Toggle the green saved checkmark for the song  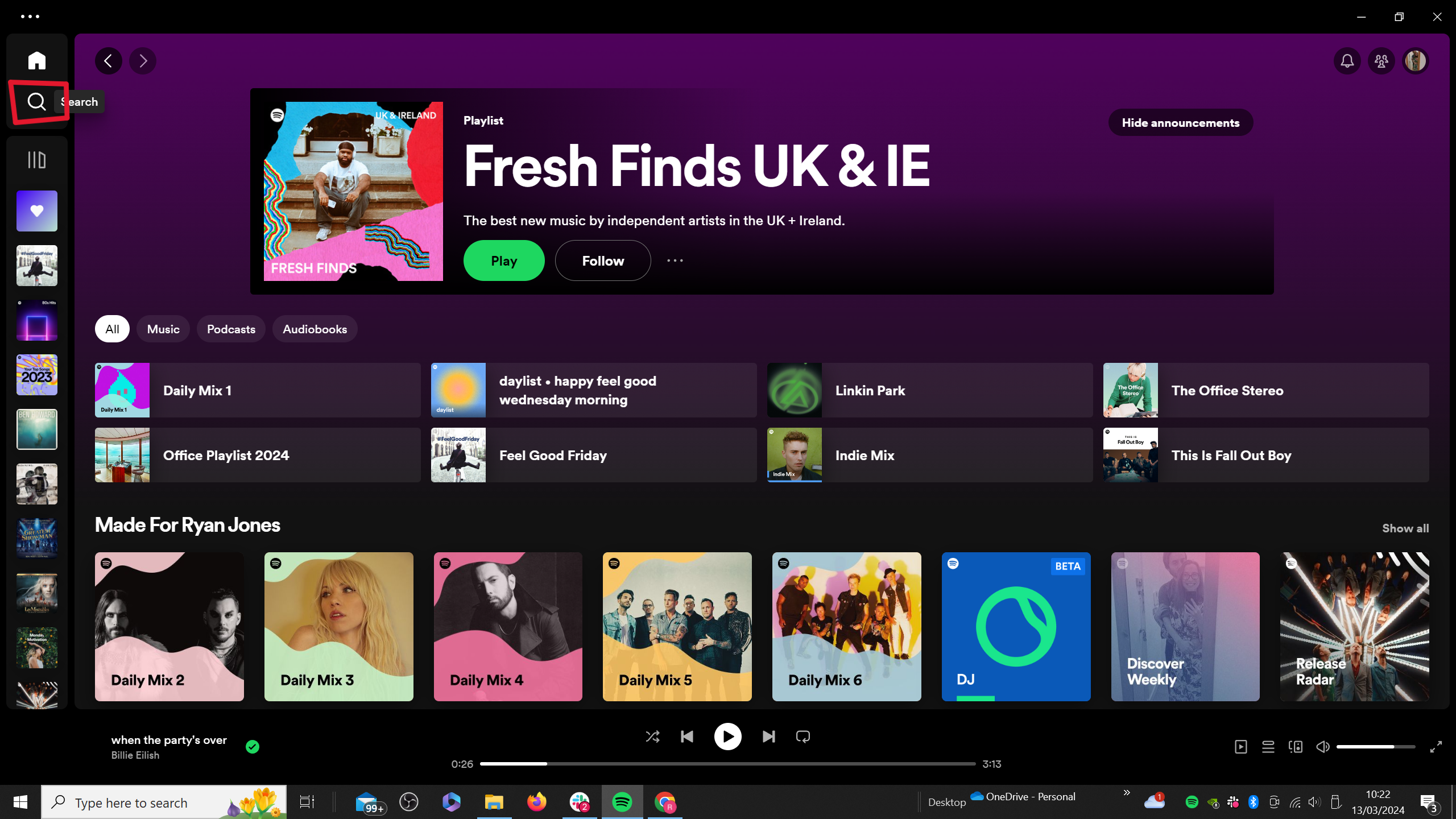point(253,747)
